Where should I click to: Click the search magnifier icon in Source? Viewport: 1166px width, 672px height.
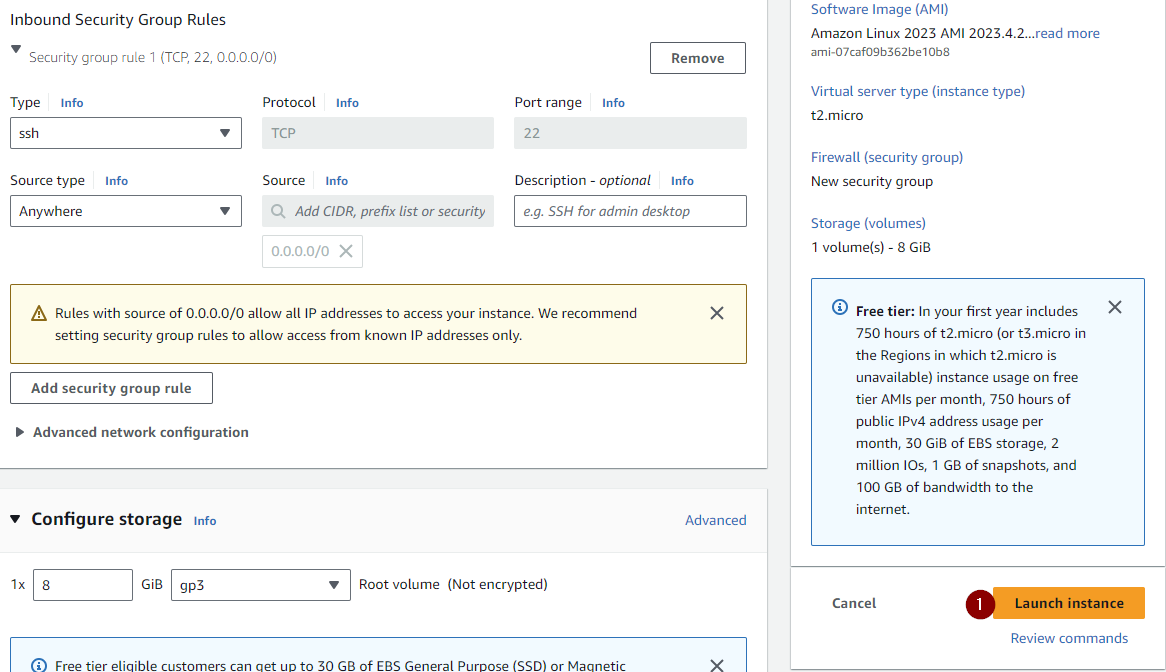278,211
